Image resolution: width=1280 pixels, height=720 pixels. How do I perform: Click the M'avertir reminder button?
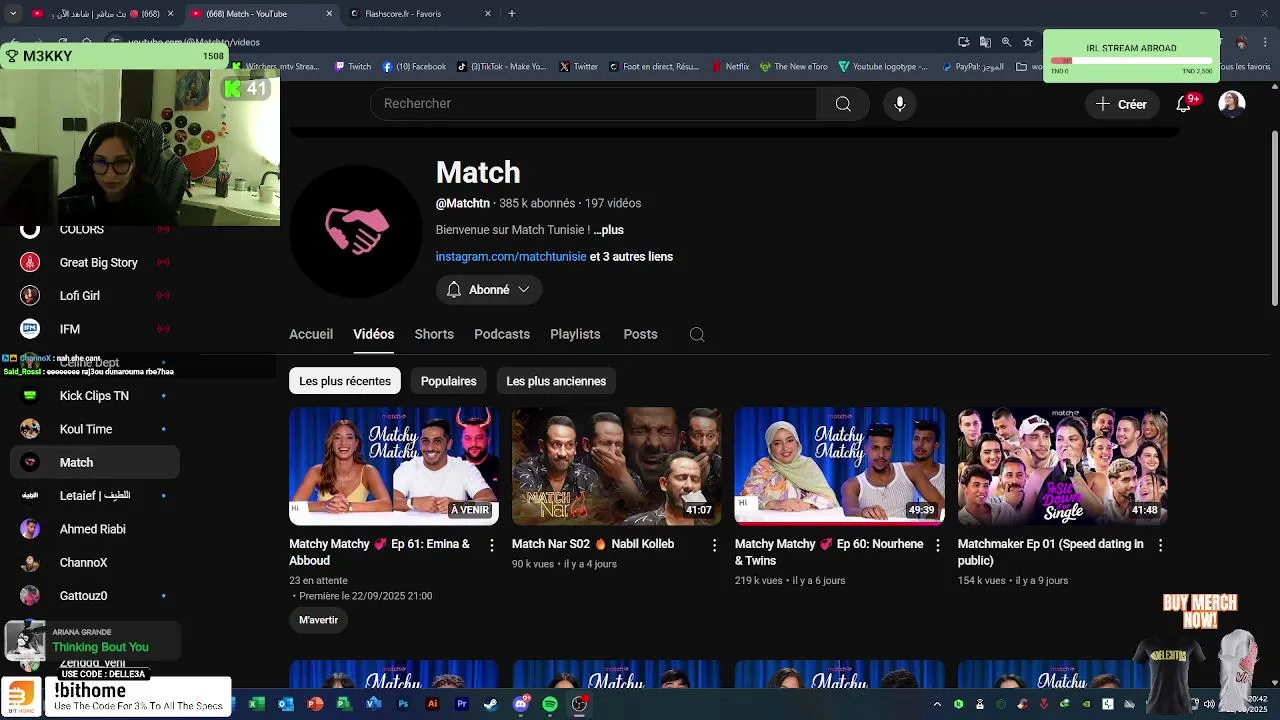coord(318,620)
